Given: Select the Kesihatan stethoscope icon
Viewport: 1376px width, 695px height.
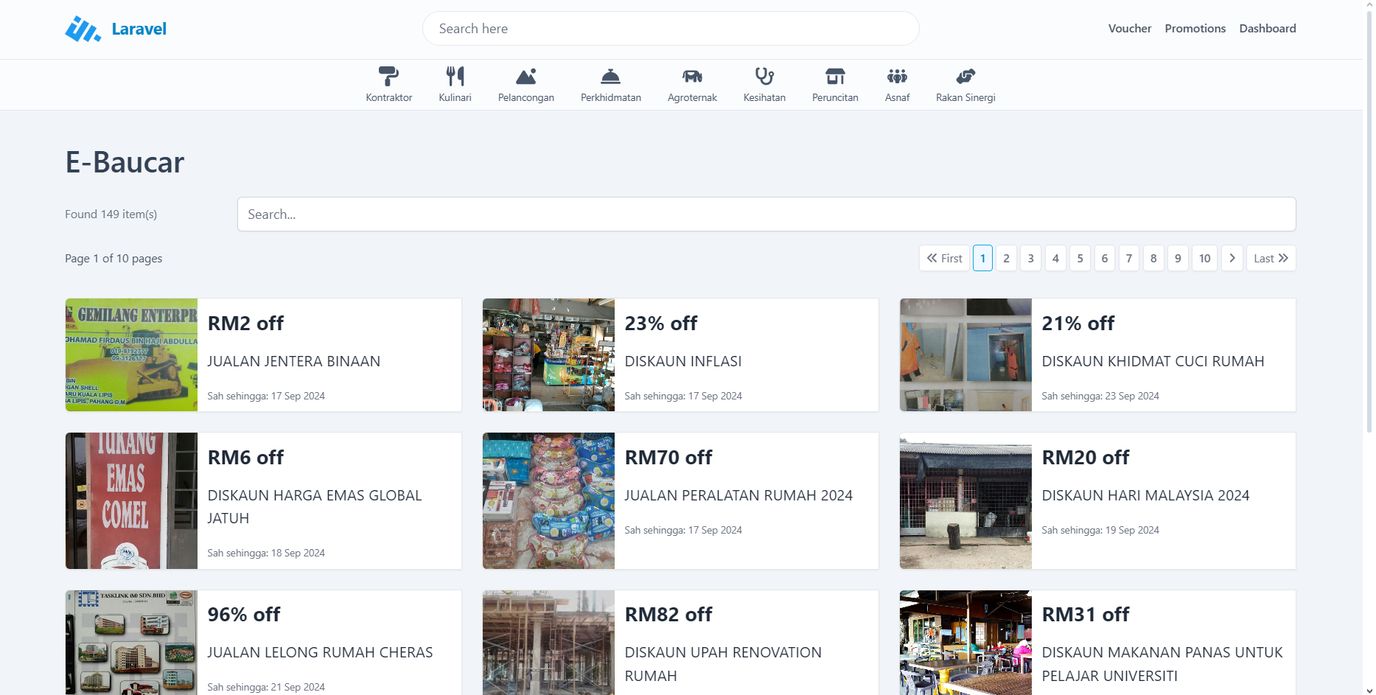Looking at the screenshot, I should [764, 76].
